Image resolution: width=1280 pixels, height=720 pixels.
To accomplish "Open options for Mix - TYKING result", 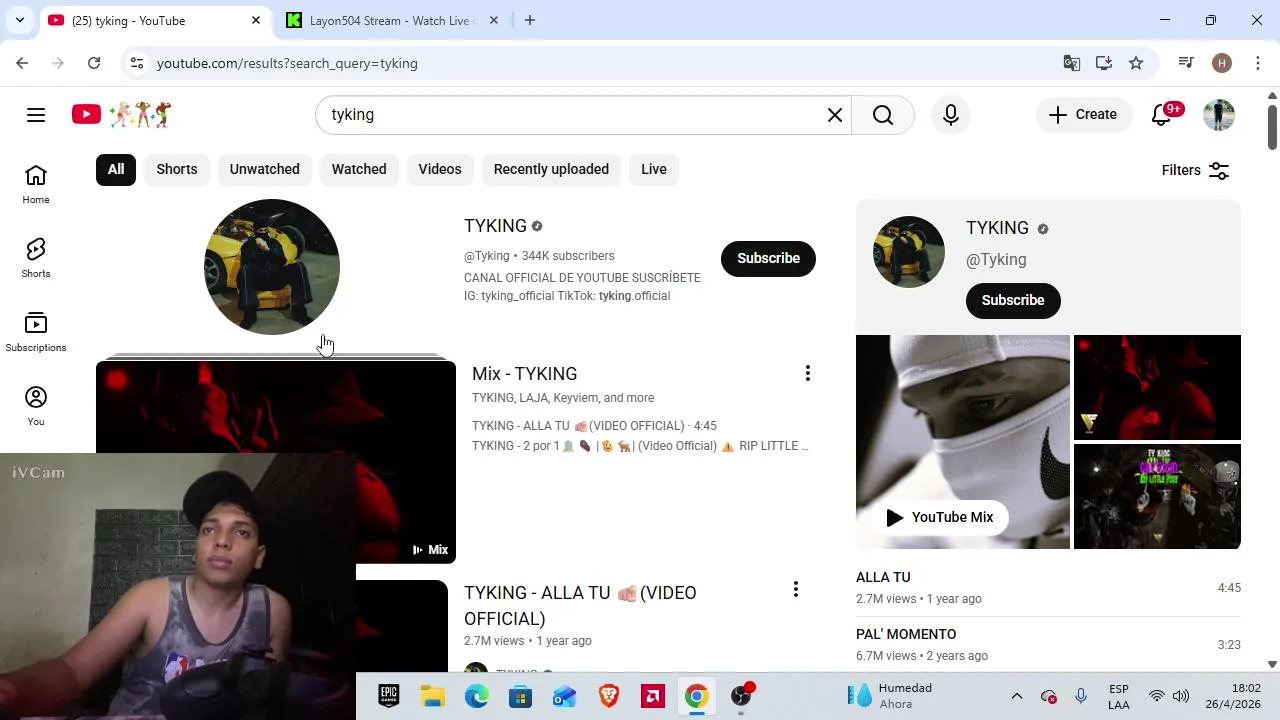I will pyautogui.click(x=808, y=374).
